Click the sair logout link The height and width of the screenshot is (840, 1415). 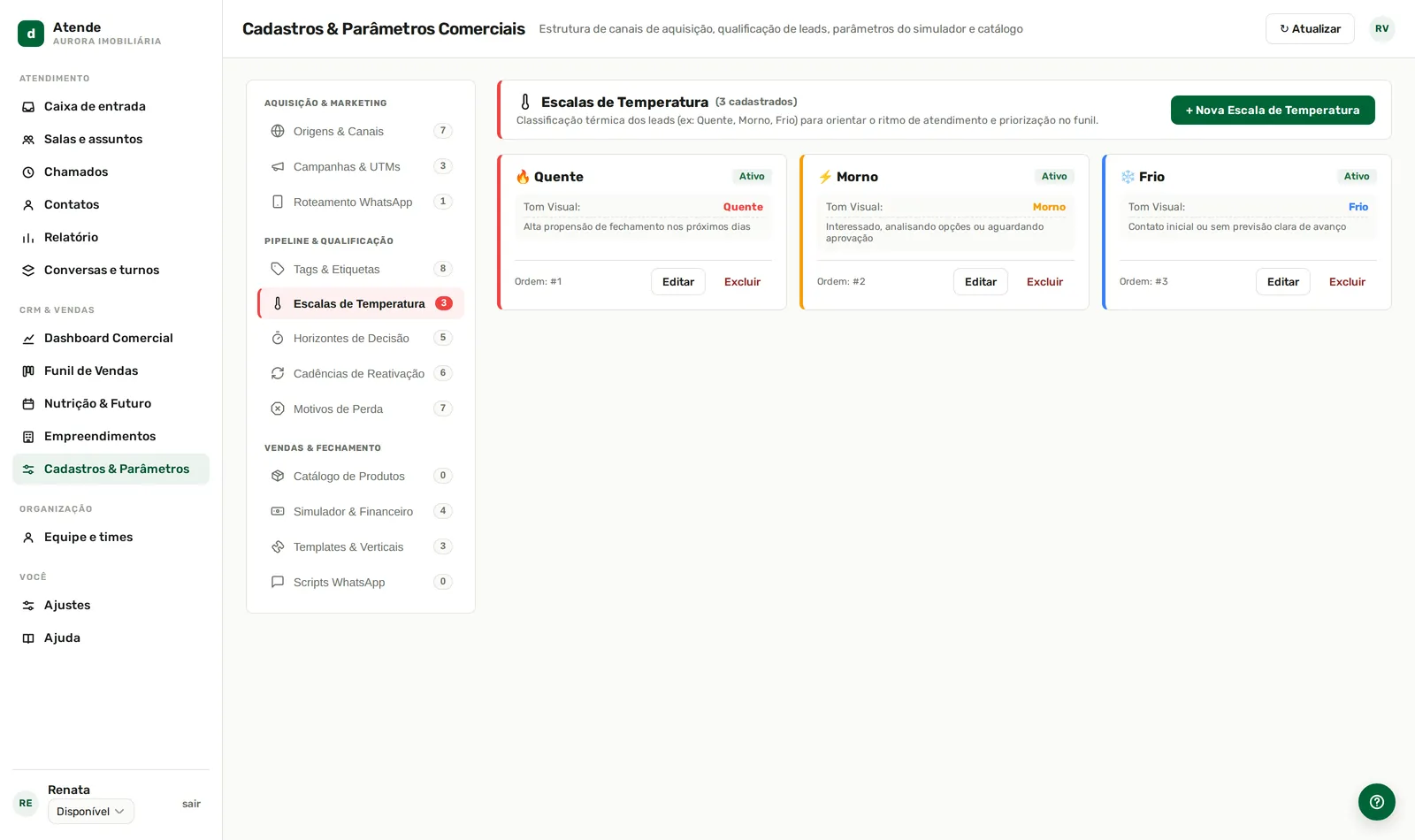click(x=191, y=804)
